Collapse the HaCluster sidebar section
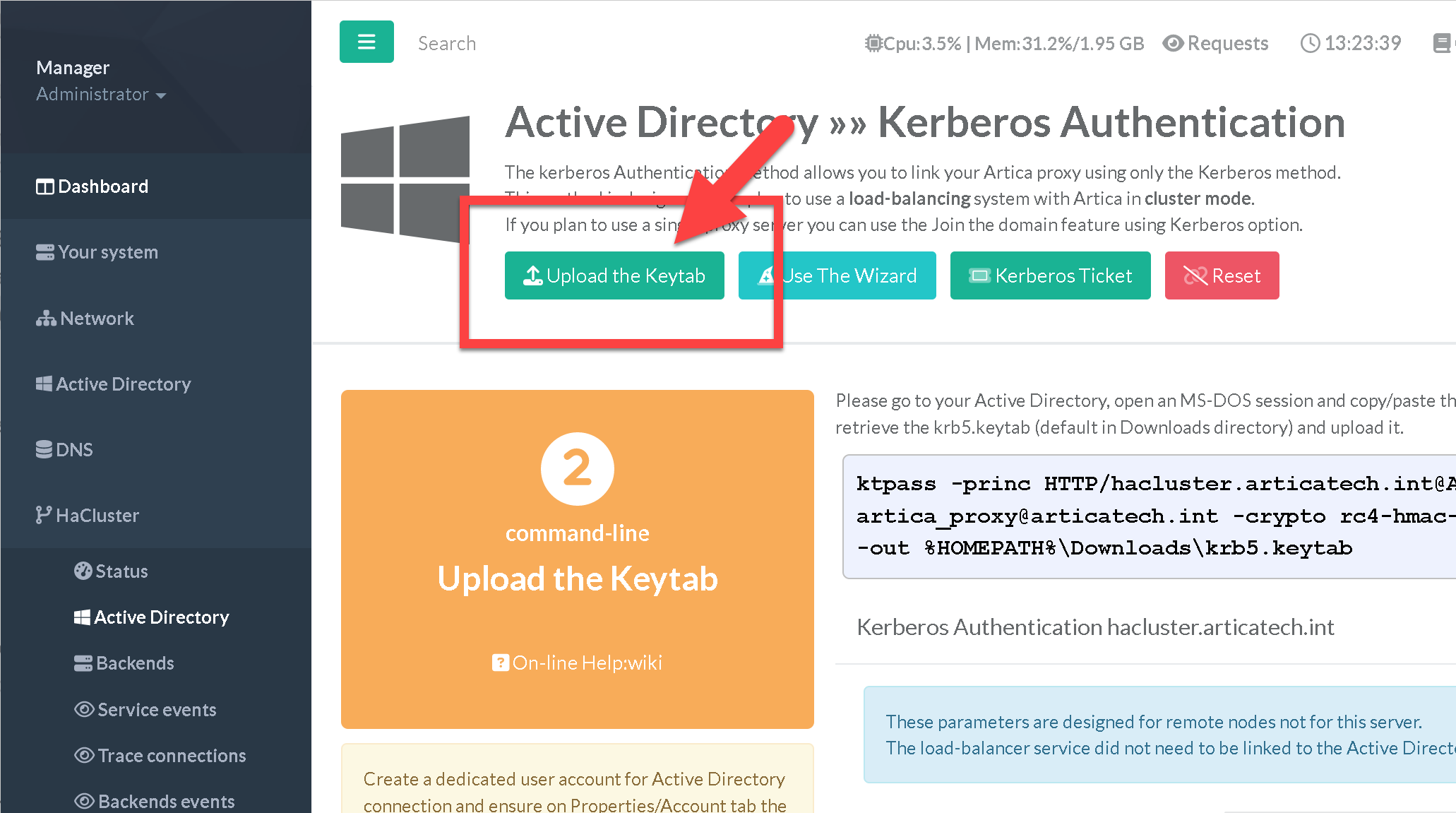 [88, 516]
